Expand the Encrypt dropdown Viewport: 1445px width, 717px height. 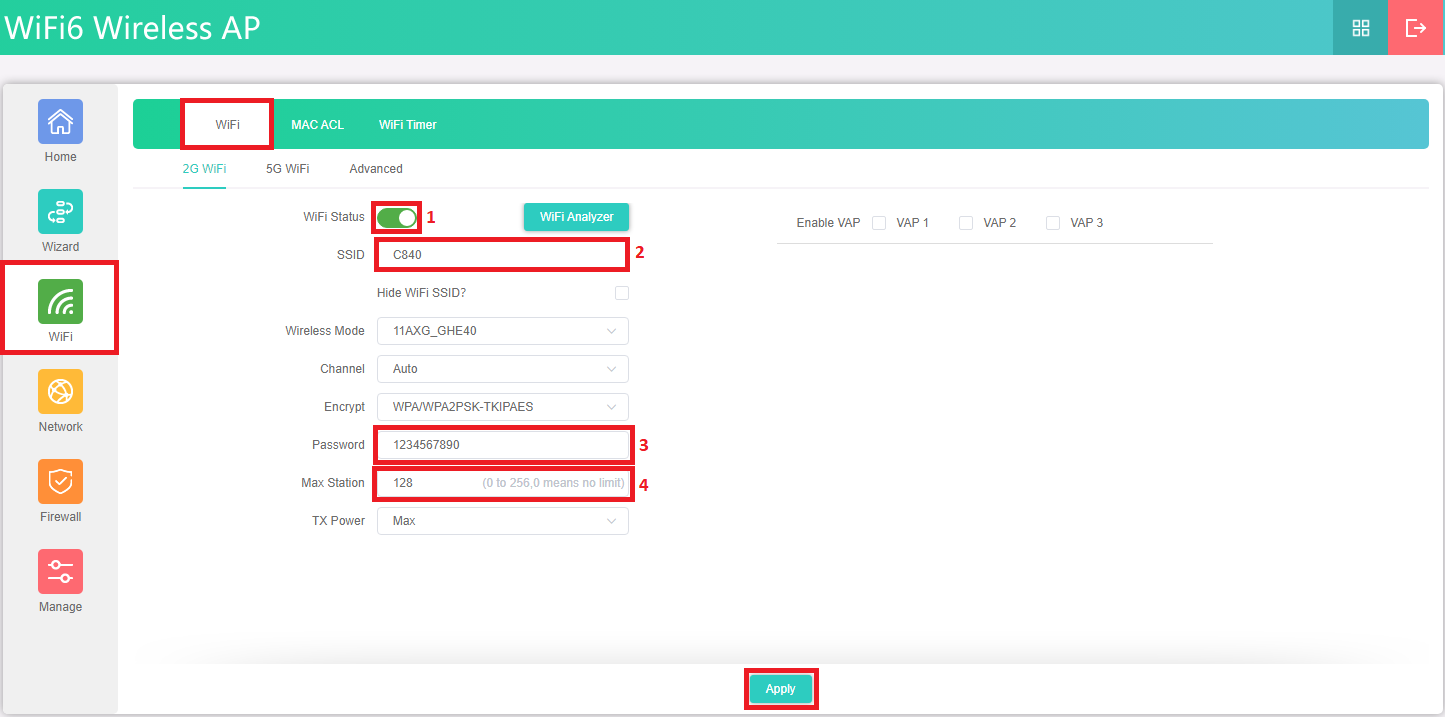(502, 407)
